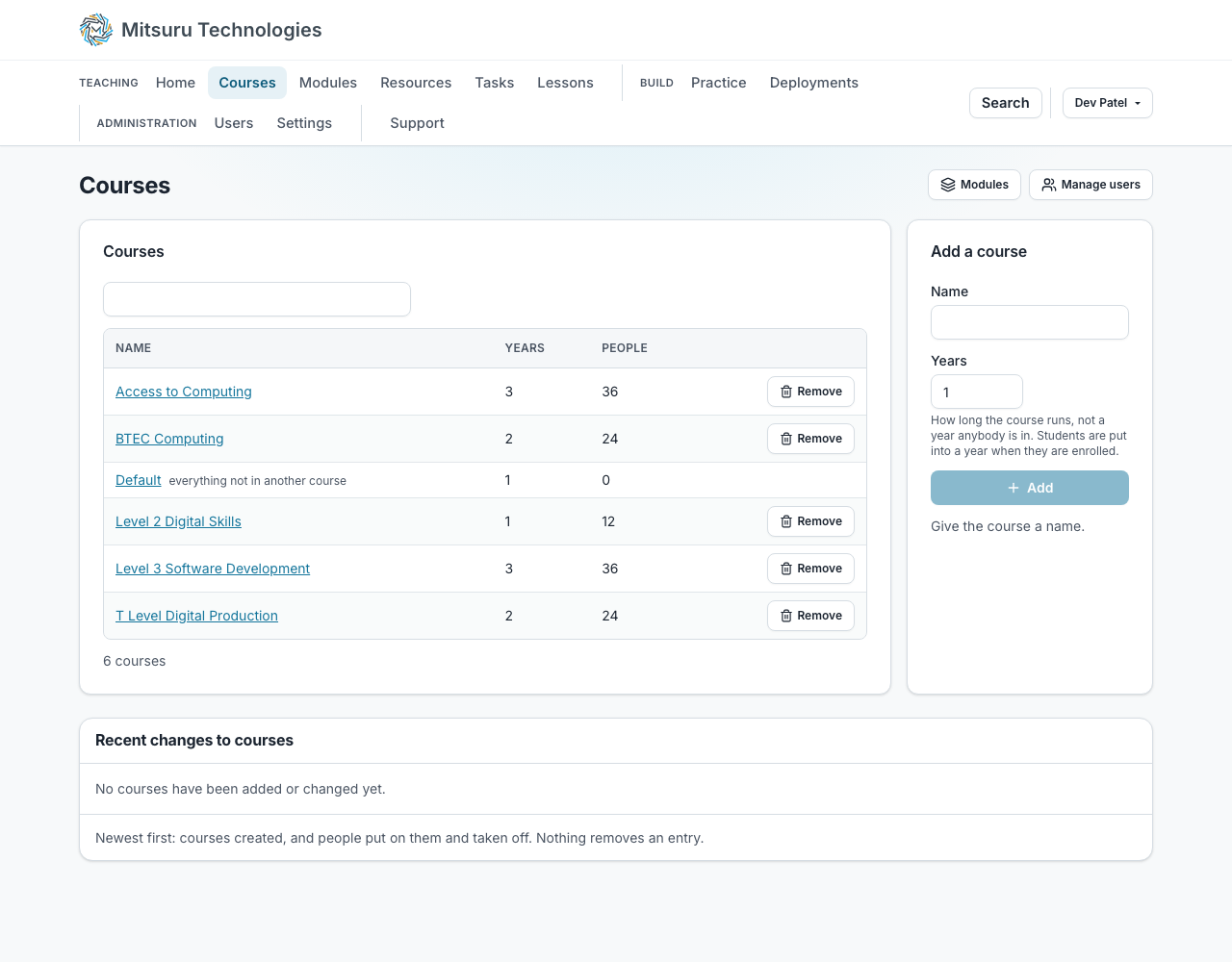Click trash icon for T Level Digital Production
The width and height of the screenshot is (1232, 962).
click(786, 616)
